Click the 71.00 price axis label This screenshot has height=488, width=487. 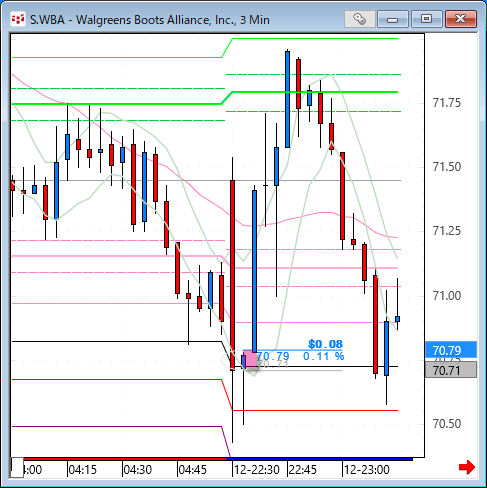pos(447,296)
